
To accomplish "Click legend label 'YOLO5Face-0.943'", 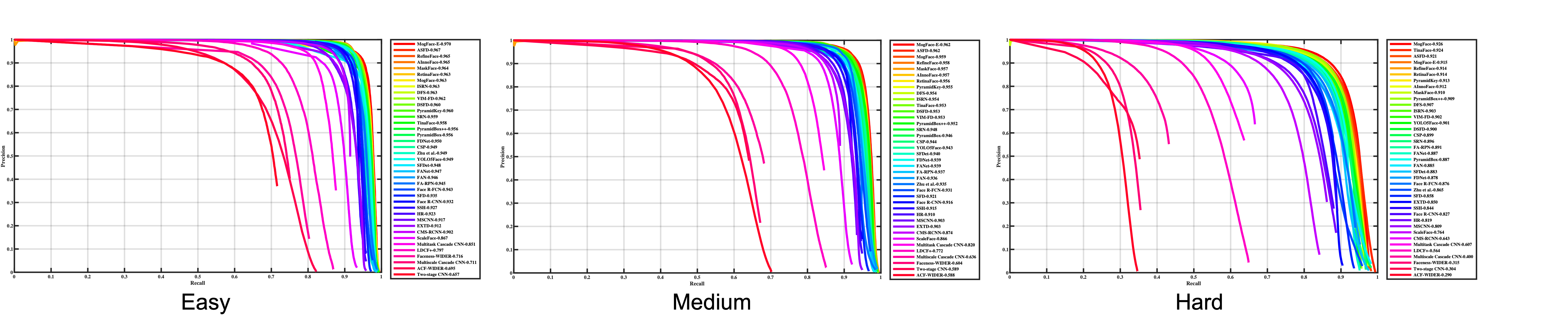I will [934, 148].
